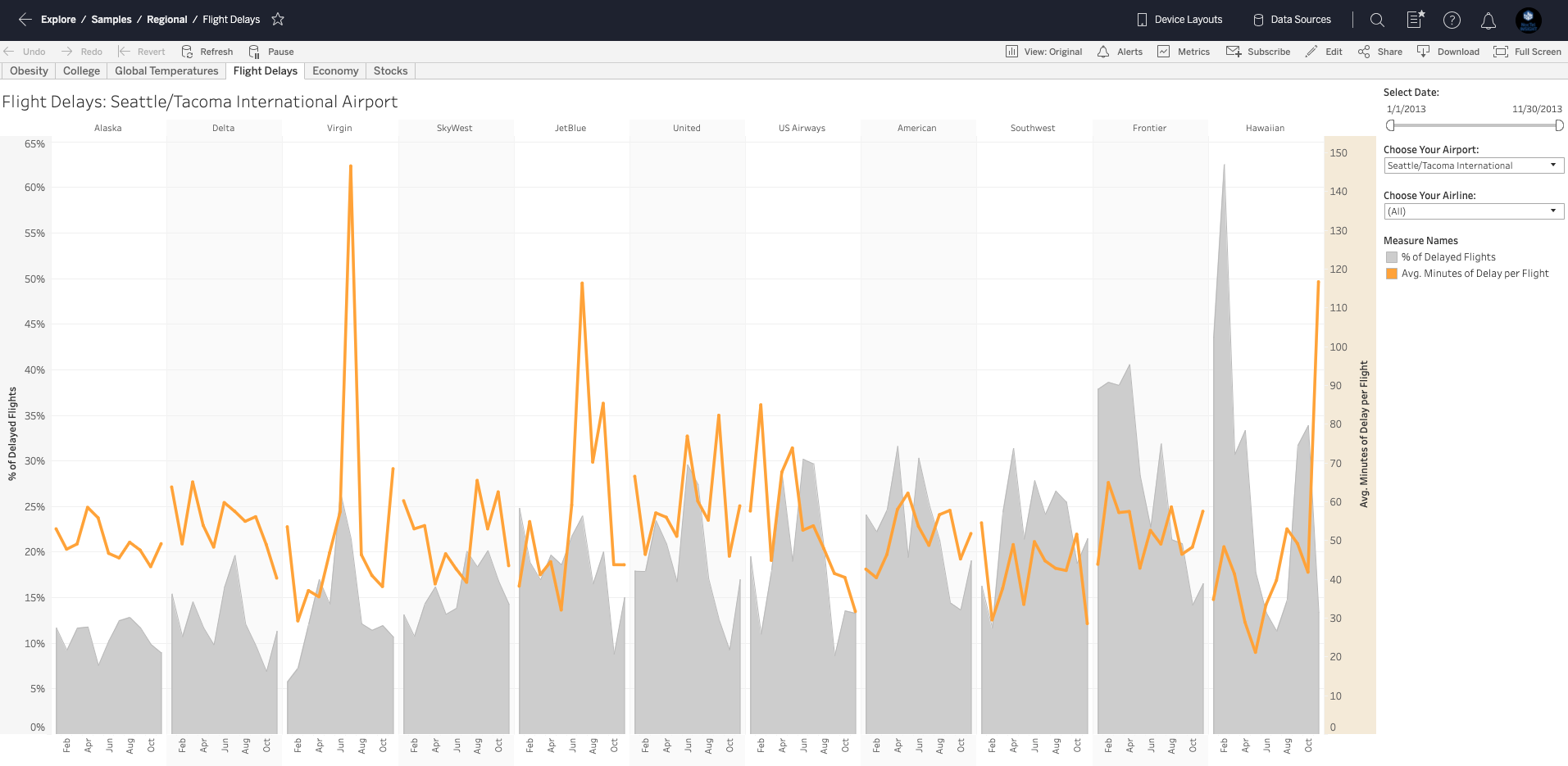Switch to the Global Temperatures tab

click(x=166, y=71)
